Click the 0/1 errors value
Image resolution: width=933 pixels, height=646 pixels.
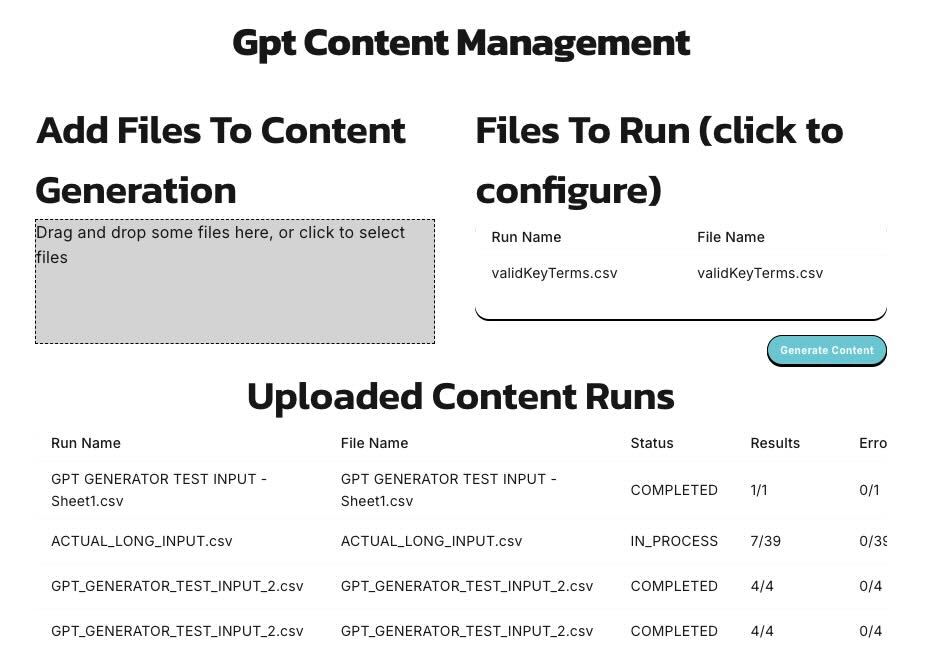click(869, 490)
